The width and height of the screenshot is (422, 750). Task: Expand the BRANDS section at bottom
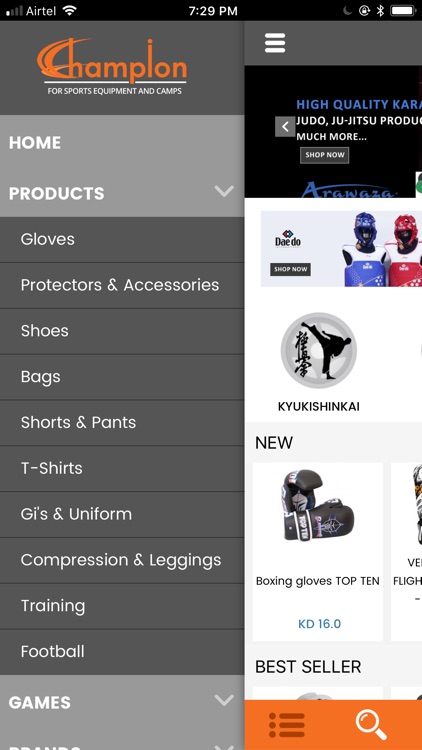(122, 744)
